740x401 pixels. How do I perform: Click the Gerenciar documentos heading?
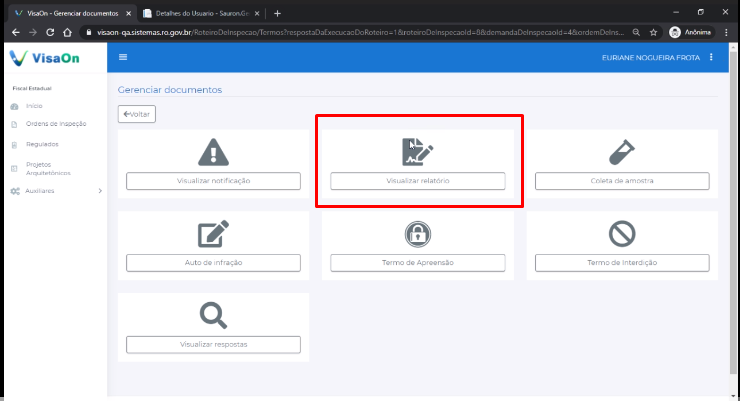pos(170,90)
